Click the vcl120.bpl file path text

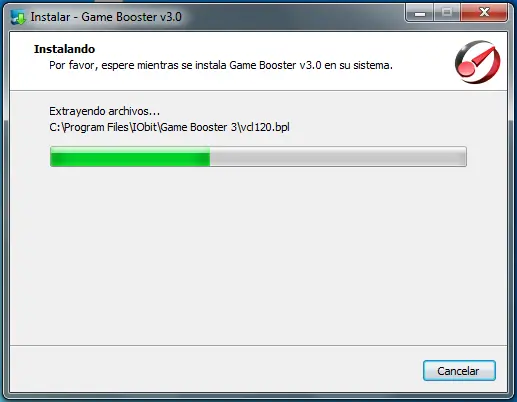click(x=169, y=127)
